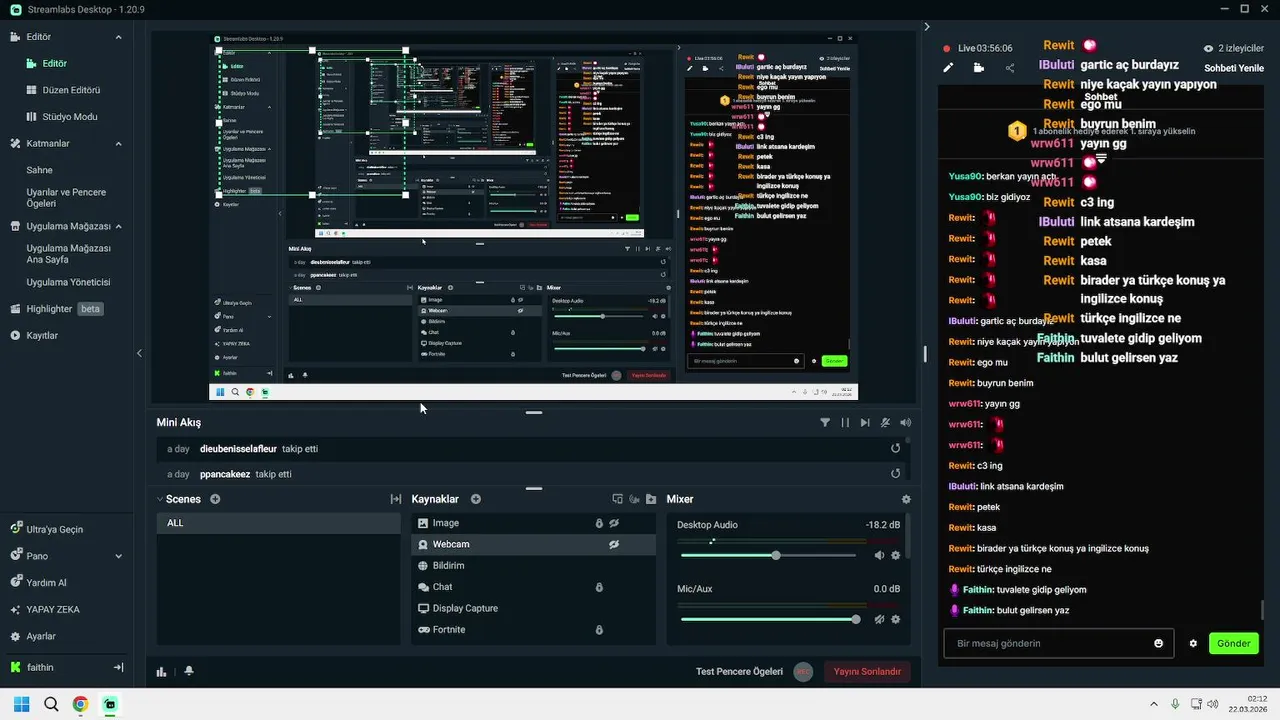Select the ALL scene
1280x720 pixels.
[x=279, y=523]
